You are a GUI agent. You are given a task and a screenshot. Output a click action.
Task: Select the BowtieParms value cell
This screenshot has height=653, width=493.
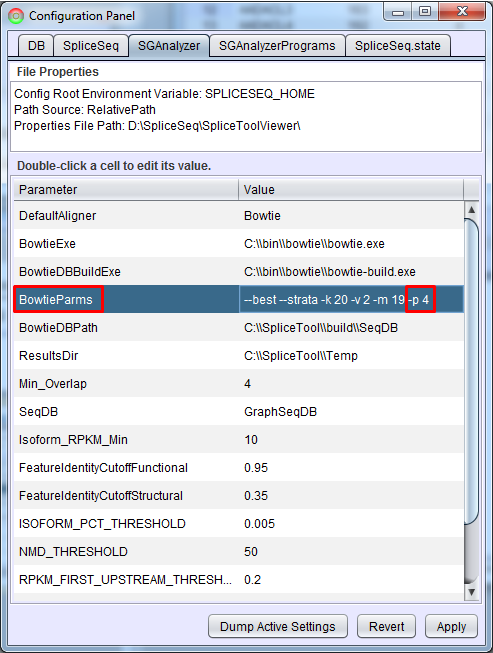pos(351,299)
